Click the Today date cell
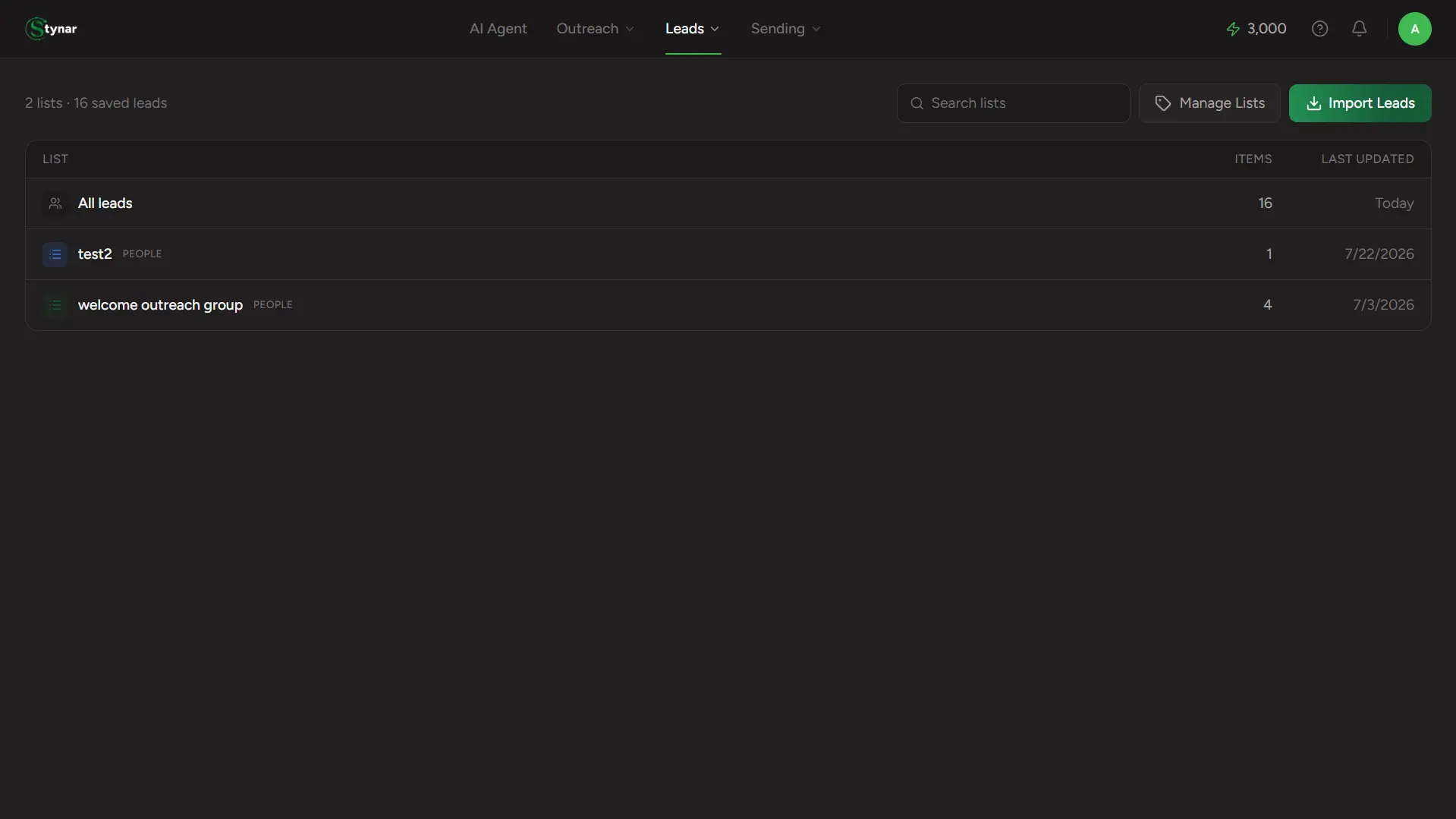Screen dimensions: 1456x819 coord(1394,203)
